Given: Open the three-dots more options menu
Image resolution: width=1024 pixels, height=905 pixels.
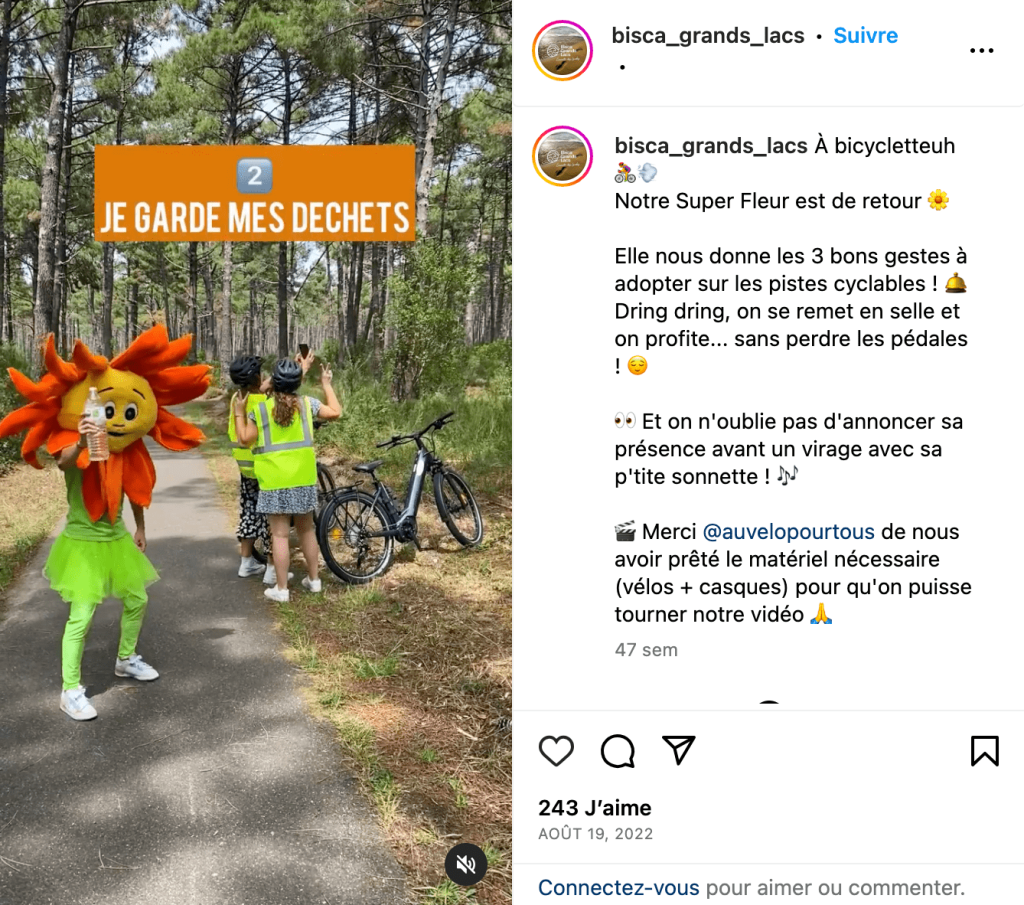Looking at the screenshot, I should point(982,50).
